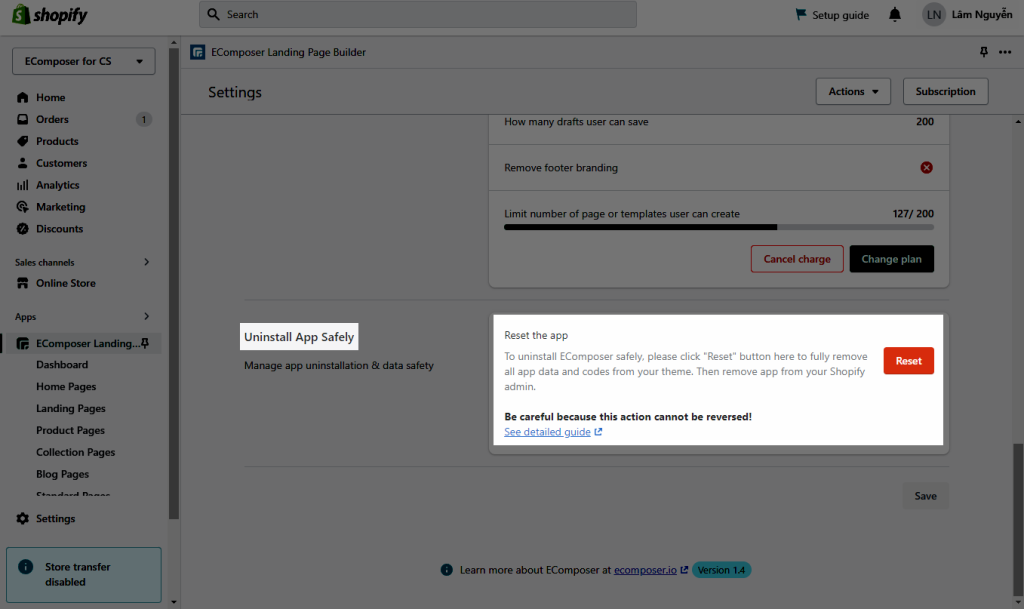This screenshot has width=1024, height=609.
Task: Click the Products sidebar label
Action: coord(57,141)
